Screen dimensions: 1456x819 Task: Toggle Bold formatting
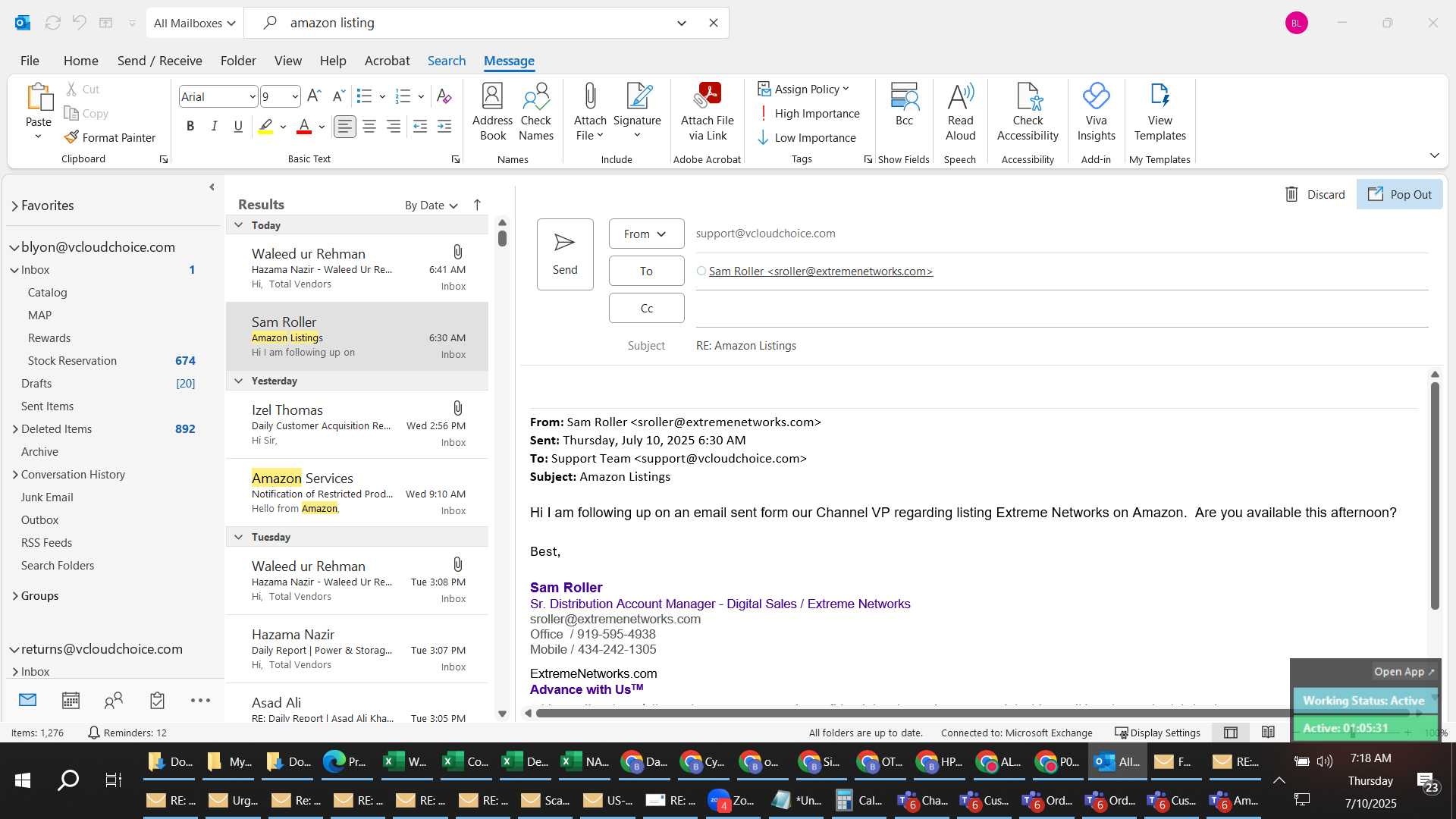point(190,127)
